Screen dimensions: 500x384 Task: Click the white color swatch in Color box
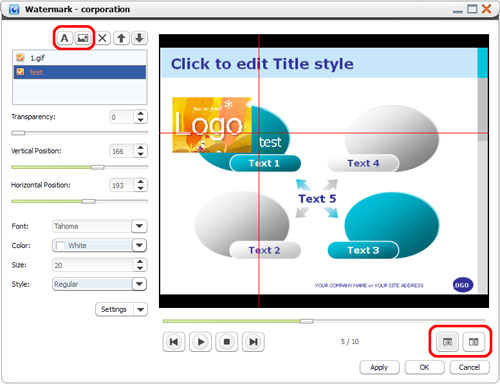pos(60,246)
